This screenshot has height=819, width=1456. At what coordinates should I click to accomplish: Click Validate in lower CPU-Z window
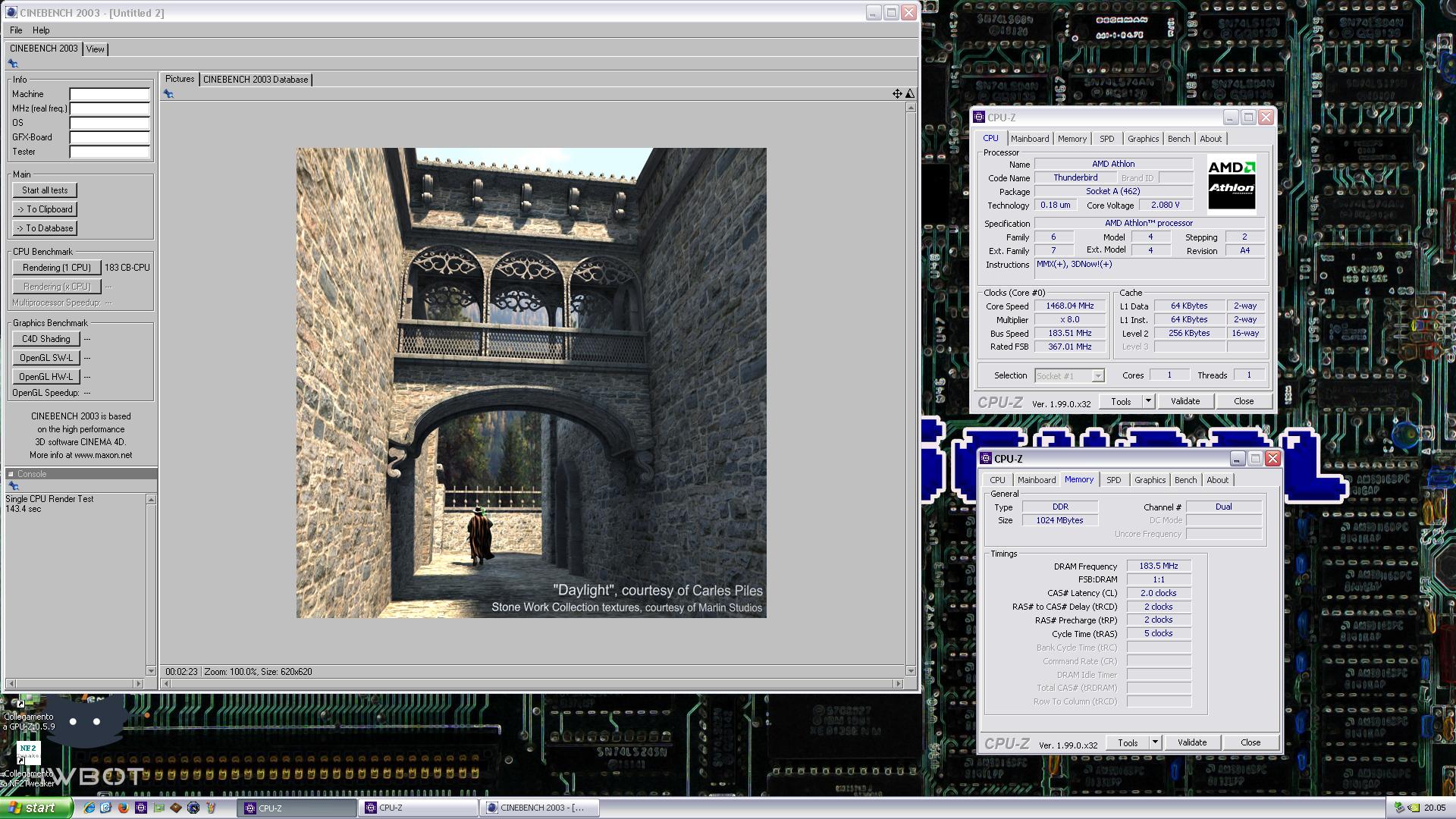[1192, 742]
